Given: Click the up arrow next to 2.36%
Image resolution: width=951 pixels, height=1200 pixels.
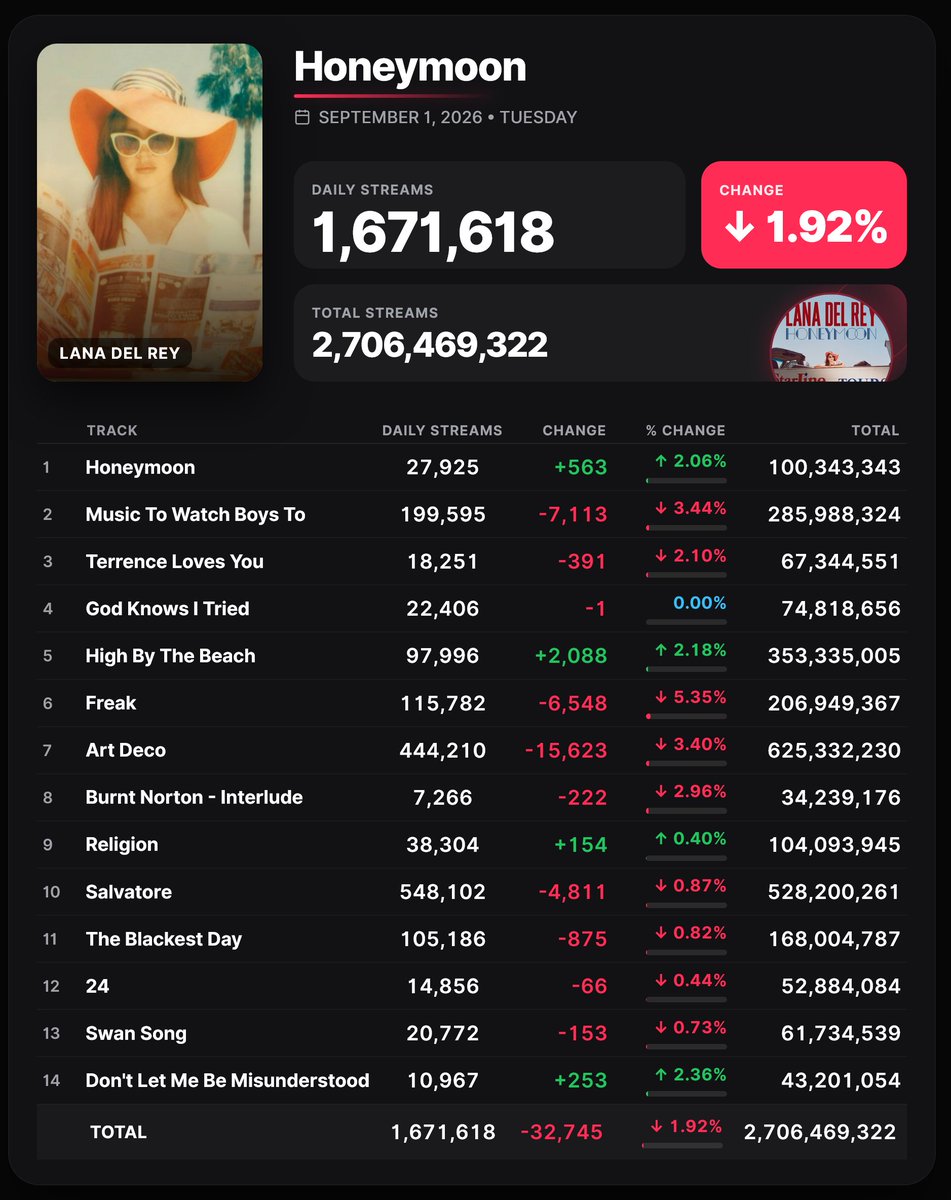Looking at the screenshot, I should click(x=659, y=1074).
